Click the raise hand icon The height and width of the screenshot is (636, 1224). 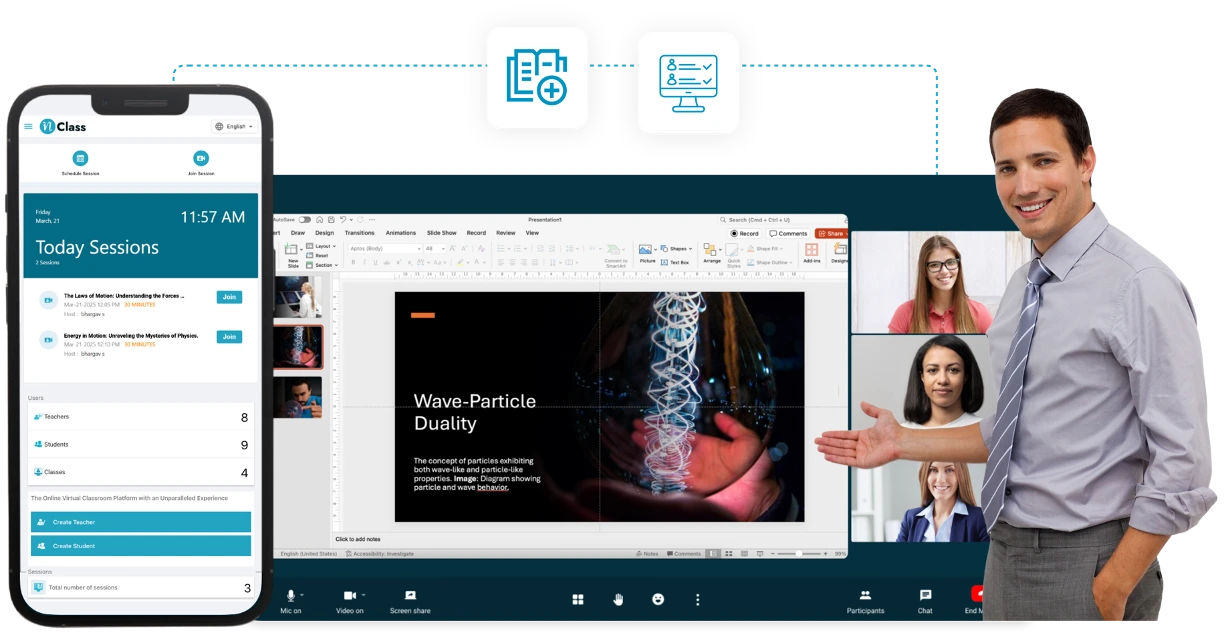618,599
